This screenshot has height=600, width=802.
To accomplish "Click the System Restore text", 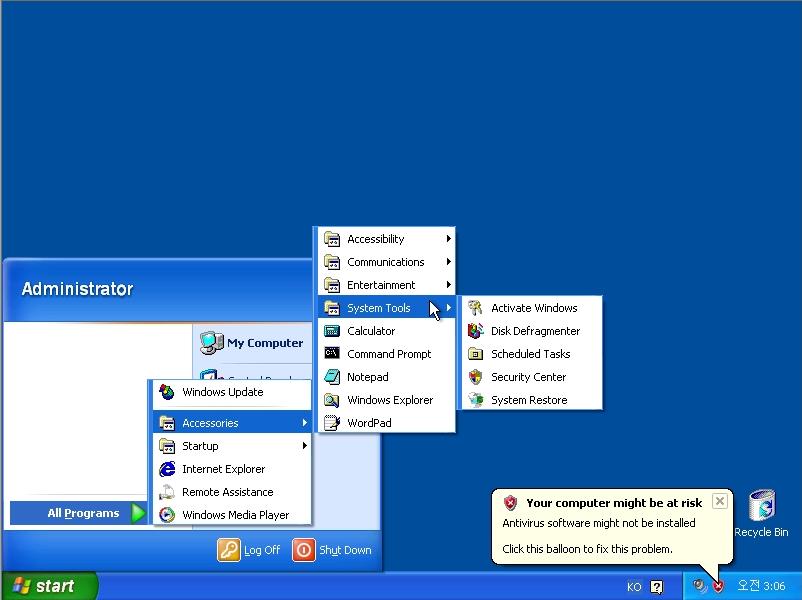I will pyautogui.click(x=529, y=400).
